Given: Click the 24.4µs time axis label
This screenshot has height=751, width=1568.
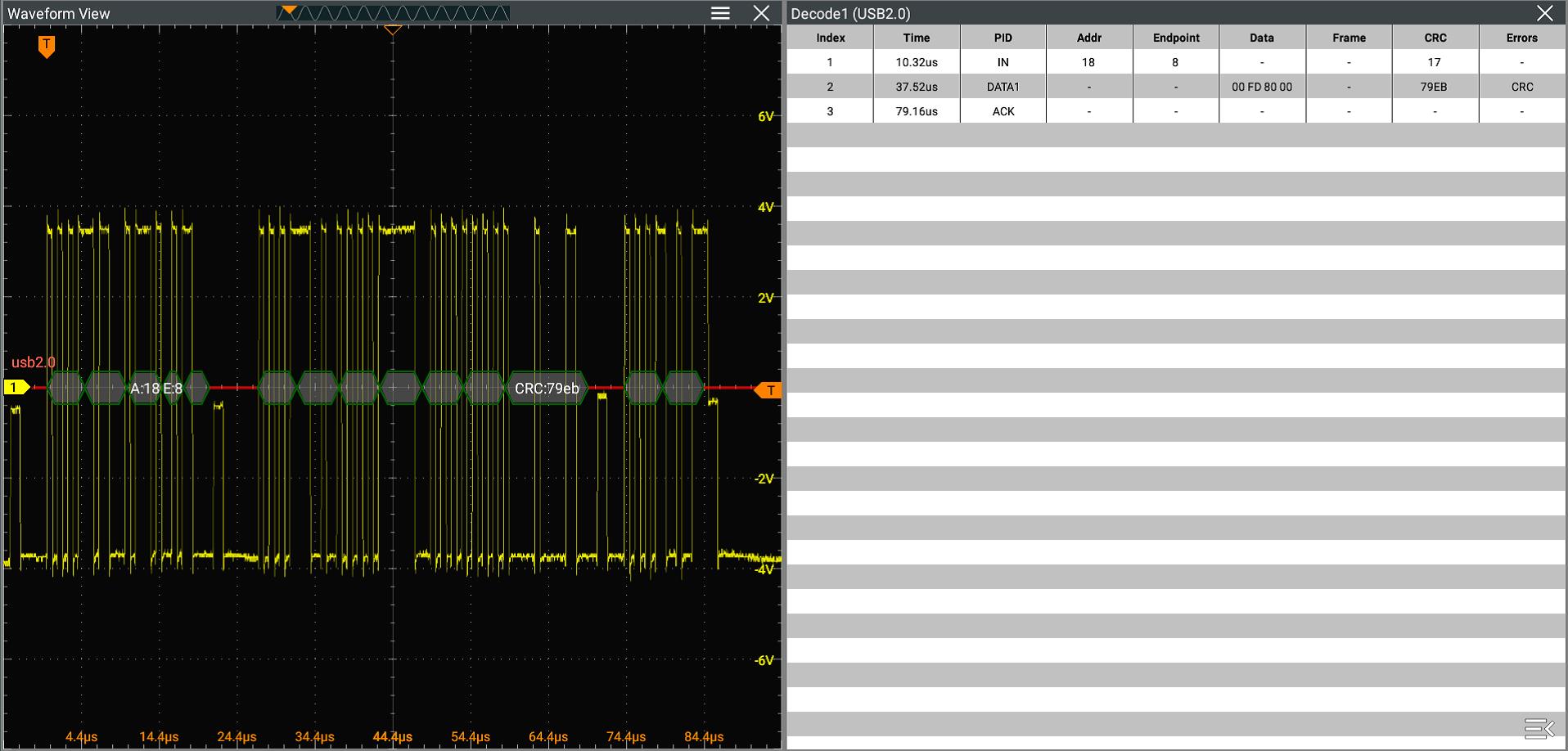Looking at the screenshot, I should point(237,737).
